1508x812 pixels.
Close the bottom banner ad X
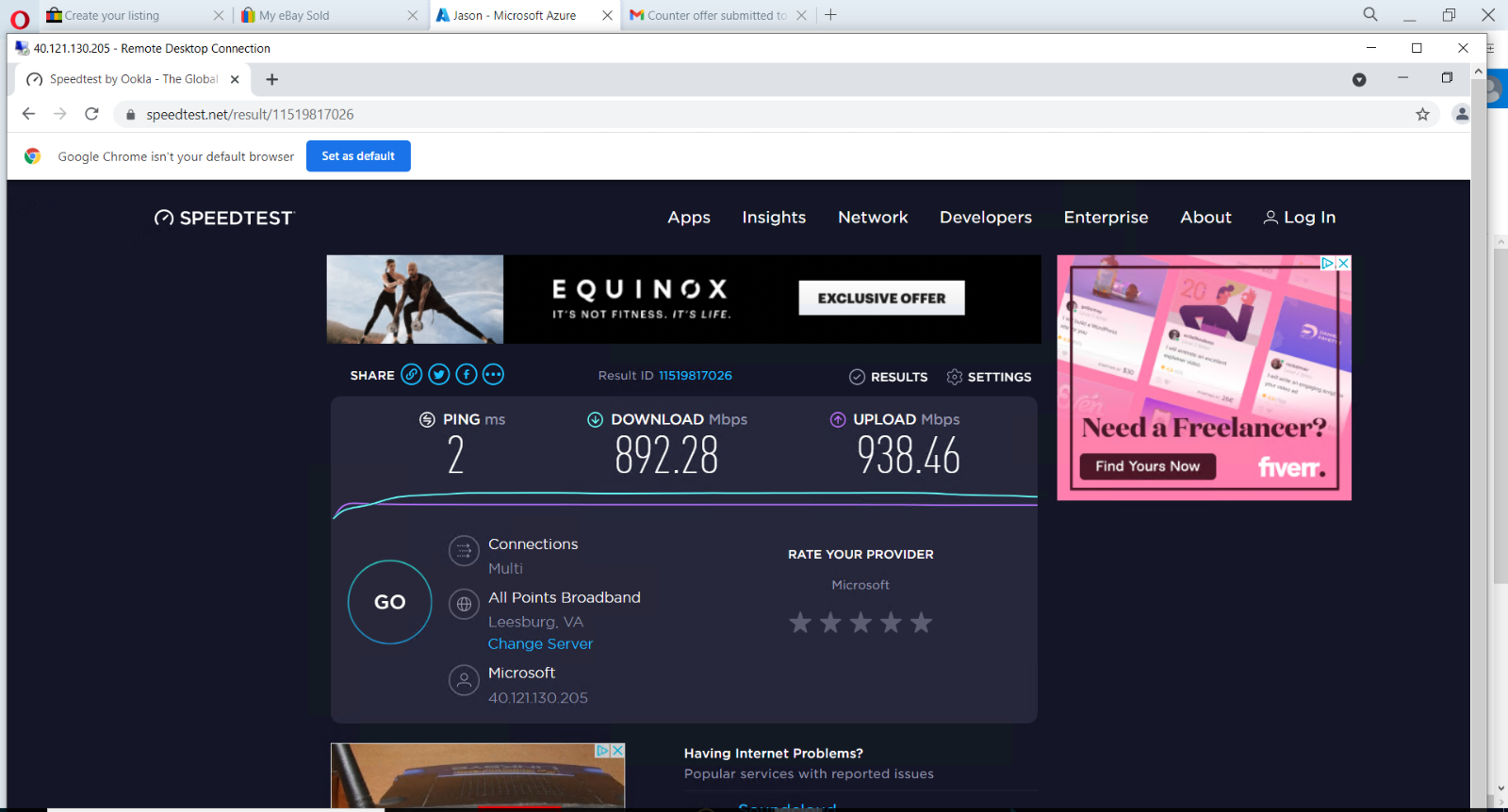point(617,751)
